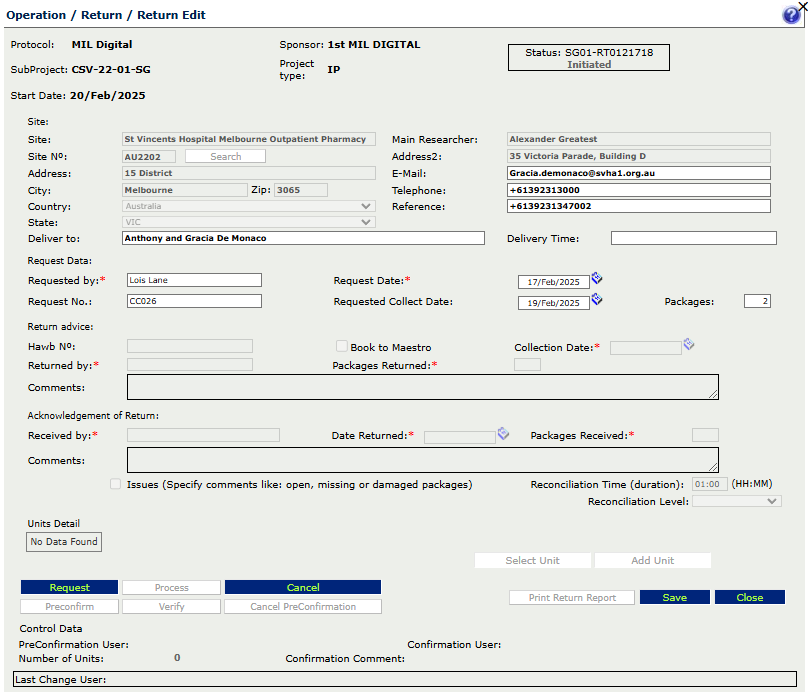The width and height of the screenshot is (808, 692).
Task: Click the Request Date input
Action: click(x=554, y=282)
